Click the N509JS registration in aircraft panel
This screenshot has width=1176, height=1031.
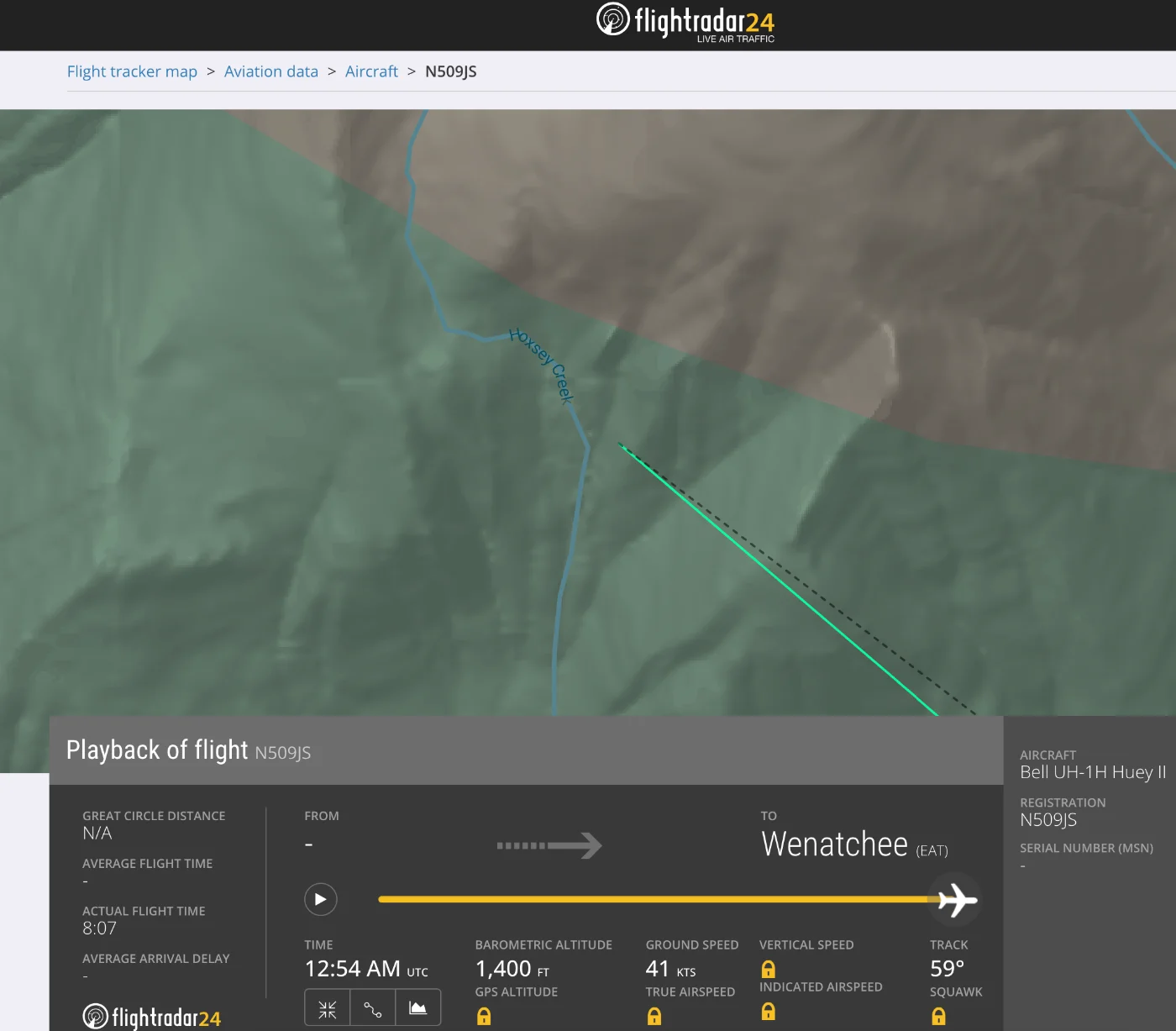click(x=1047, y=820)
